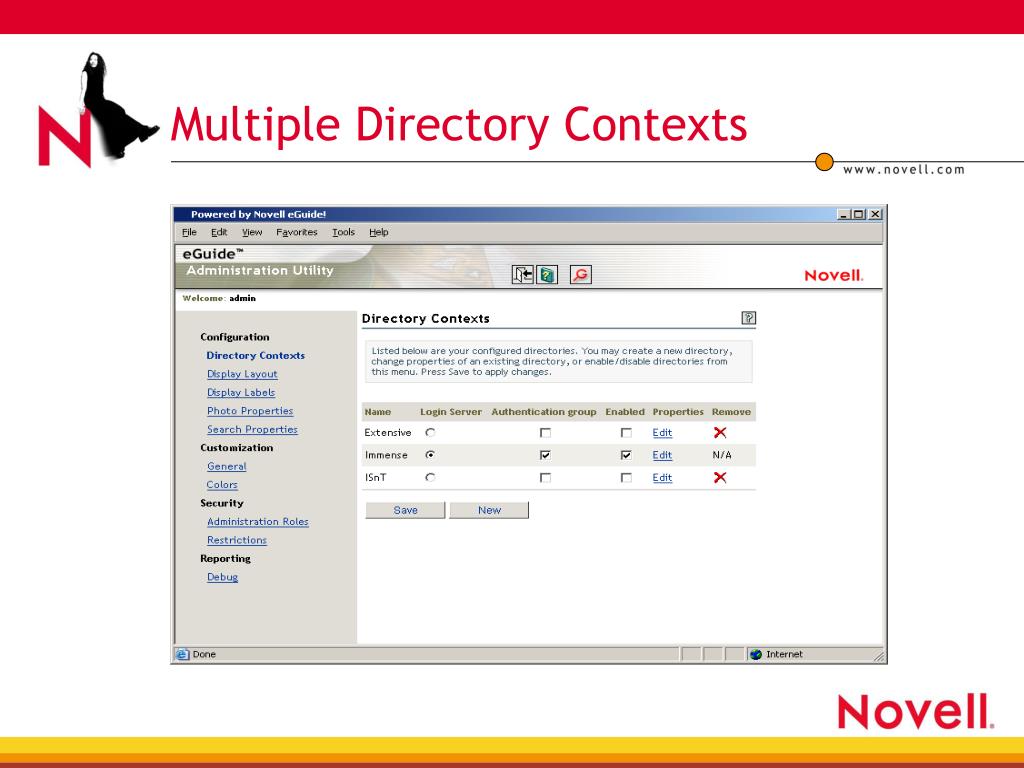Open Search Properties link
This screenshot has width=1024, height=768.
pyautogui.click(x=252, y=429)
